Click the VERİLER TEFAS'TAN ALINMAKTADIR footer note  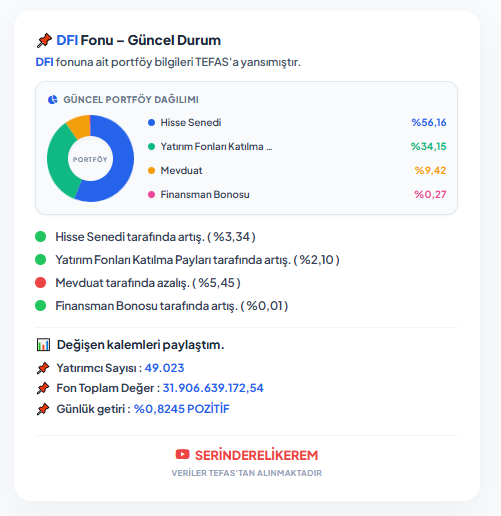point(247,473)
